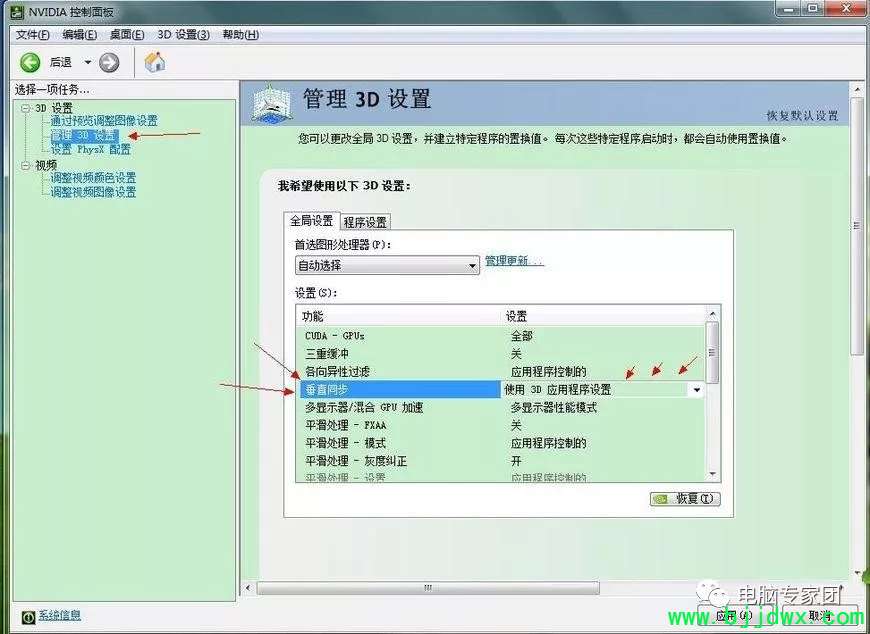This screenshot has width=870, height=634.
Task: Click the green Back arrow button
Action: pos(30,62)
